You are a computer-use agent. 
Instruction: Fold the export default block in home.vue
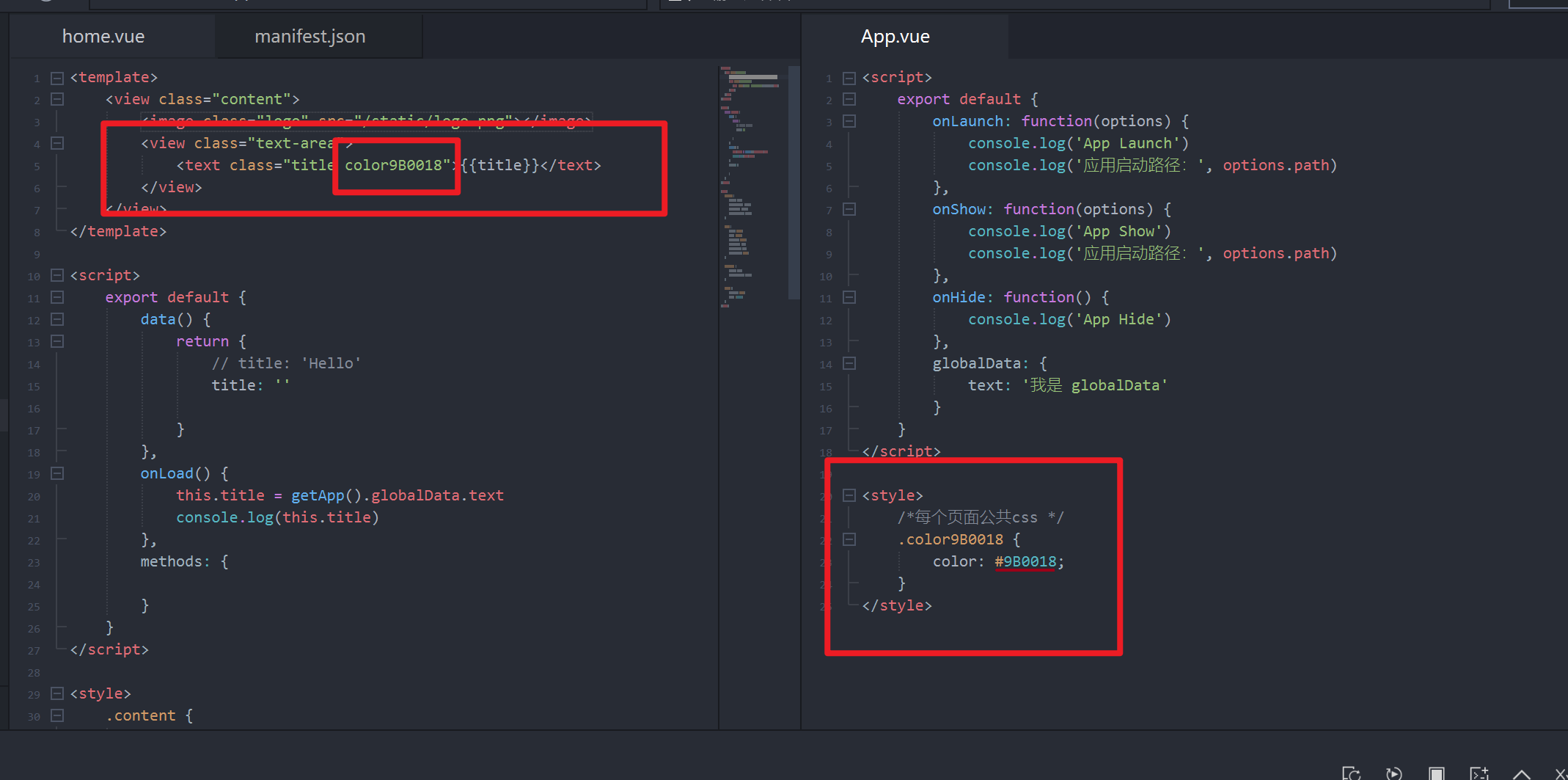pos(57,297)
